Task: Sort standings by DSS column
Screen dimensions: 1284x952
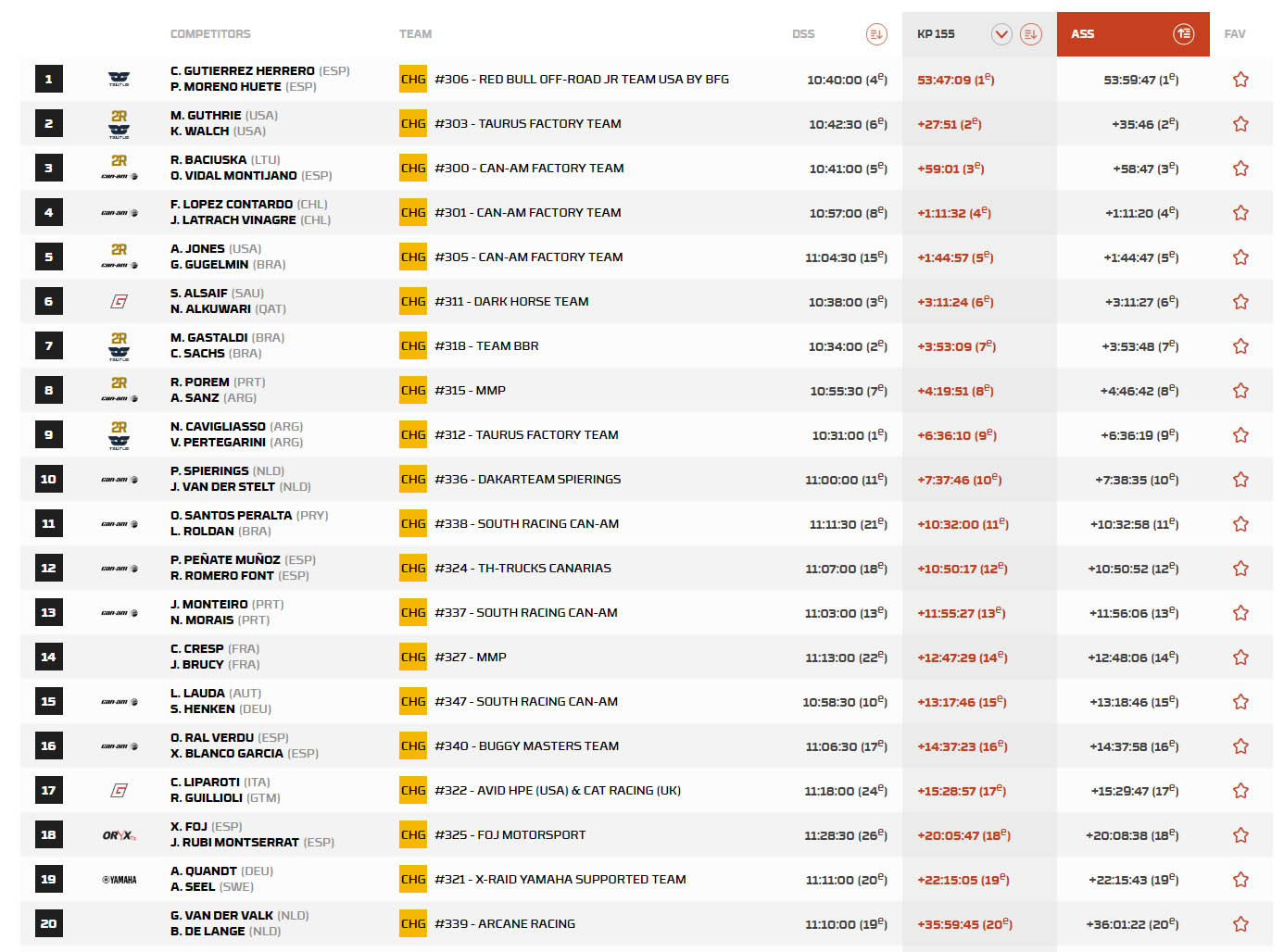Action: 875,34
